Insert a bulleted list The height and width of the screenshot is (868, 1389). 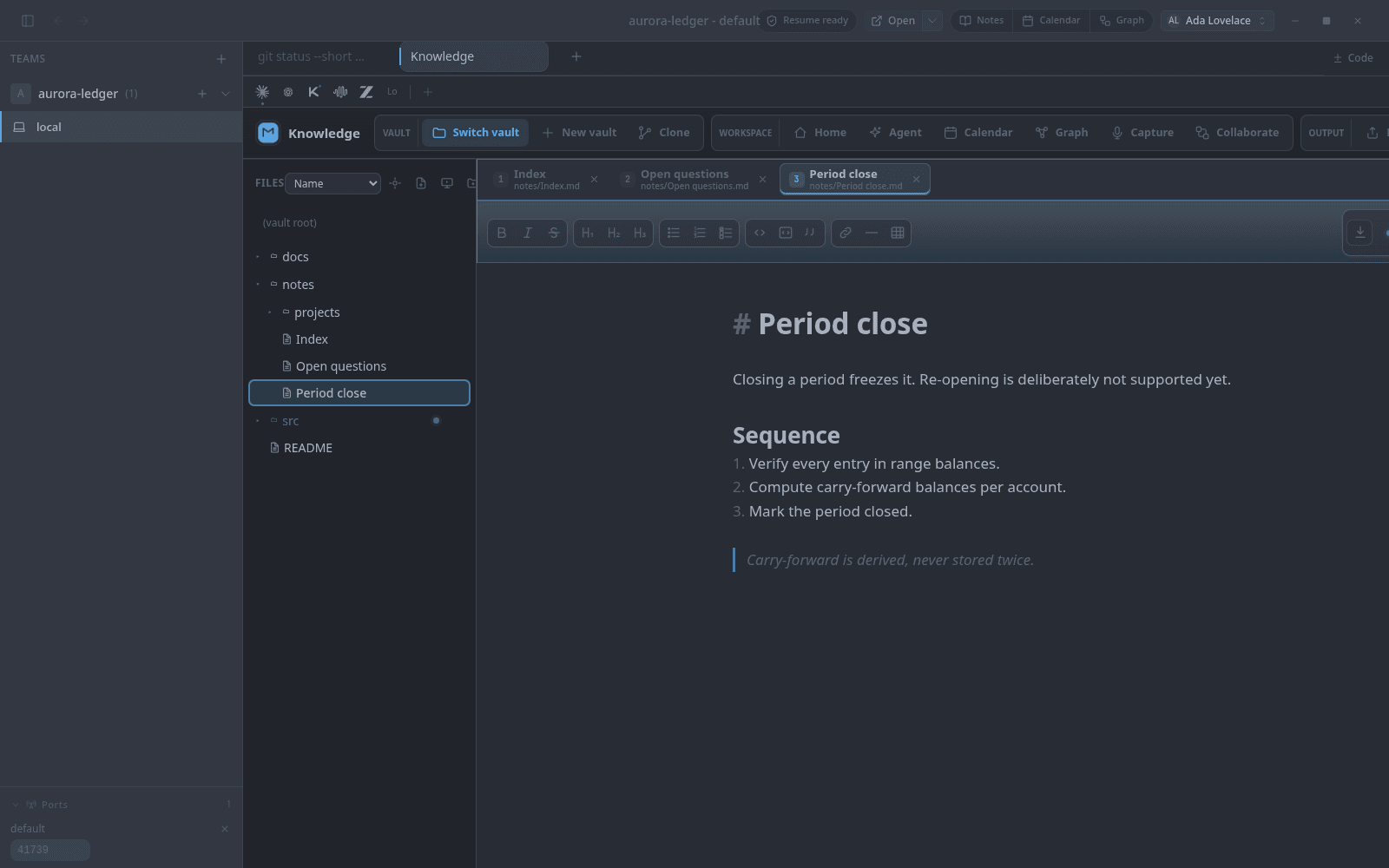tap(674, 233)
